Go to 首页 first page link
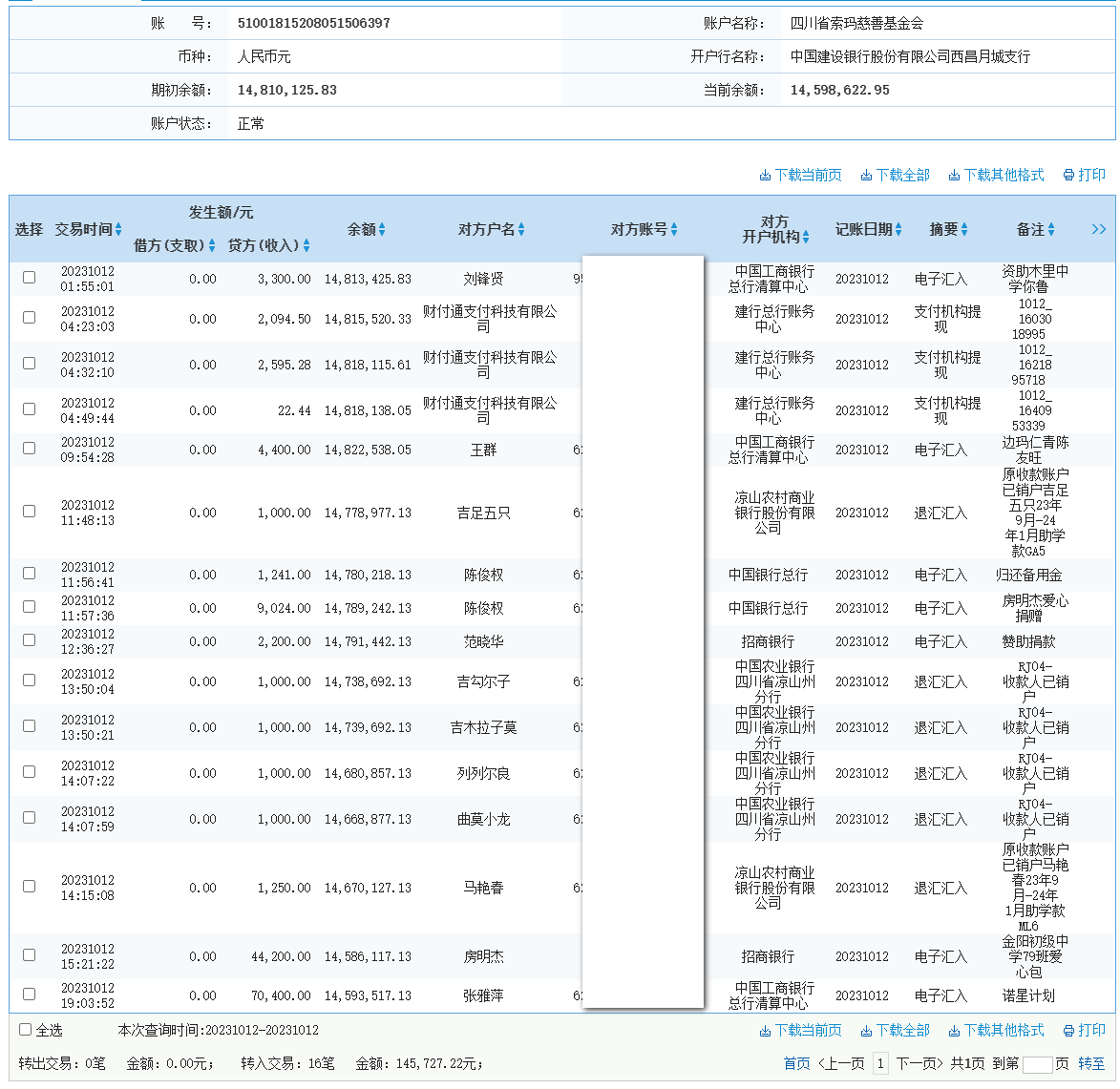 (x=796, y=1064)
